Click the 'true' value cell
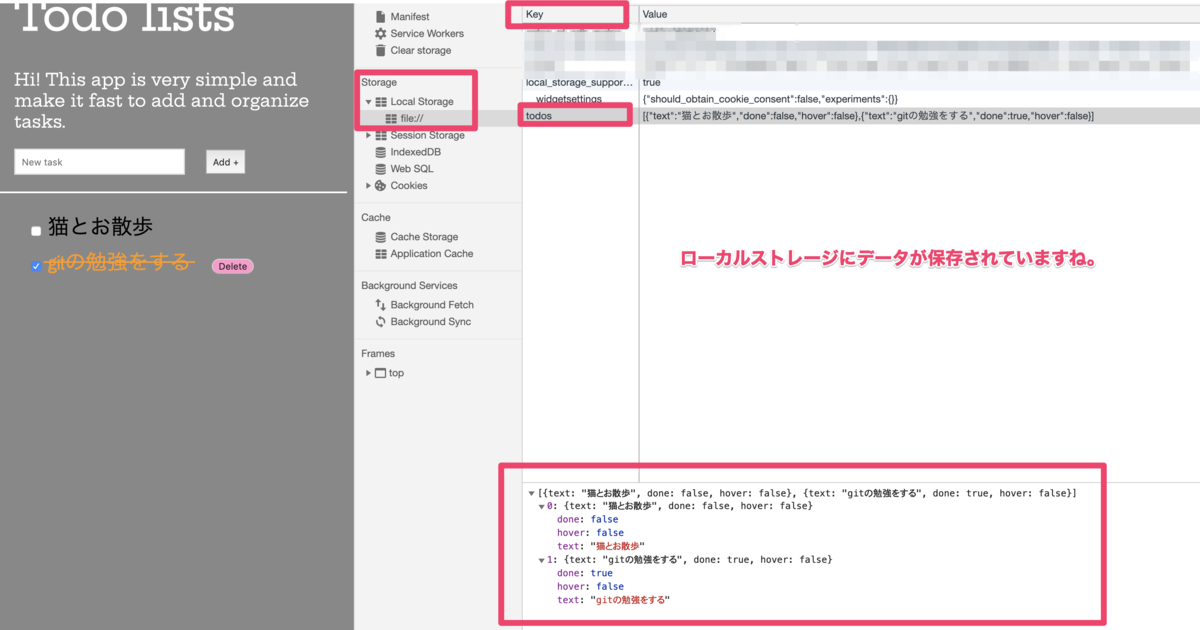Image resolution: width=1200 pixels, height=630 pixels. click(x=920, y=82)
